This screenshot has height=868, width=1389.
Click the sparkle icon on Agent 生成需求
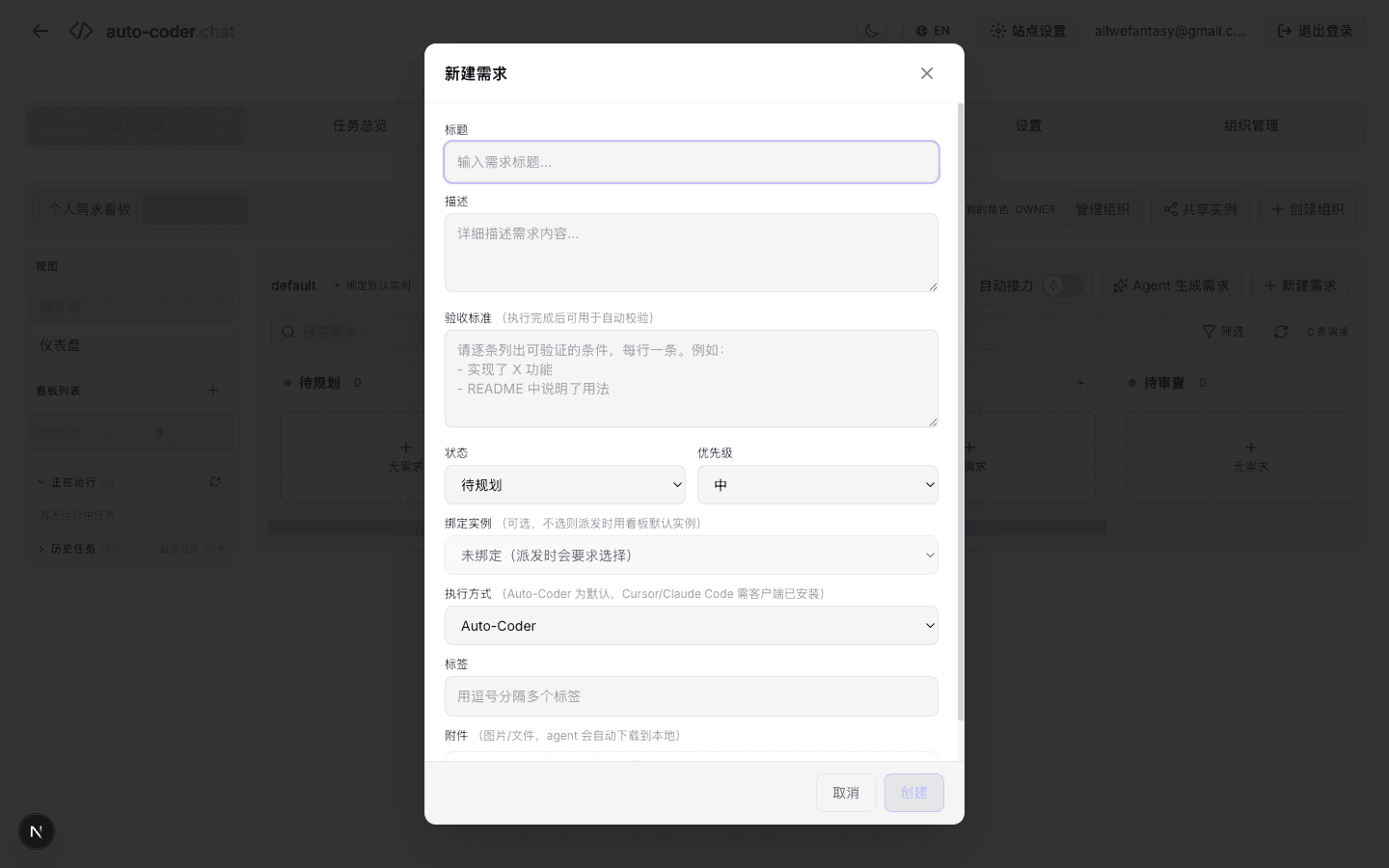[1121, 285]
